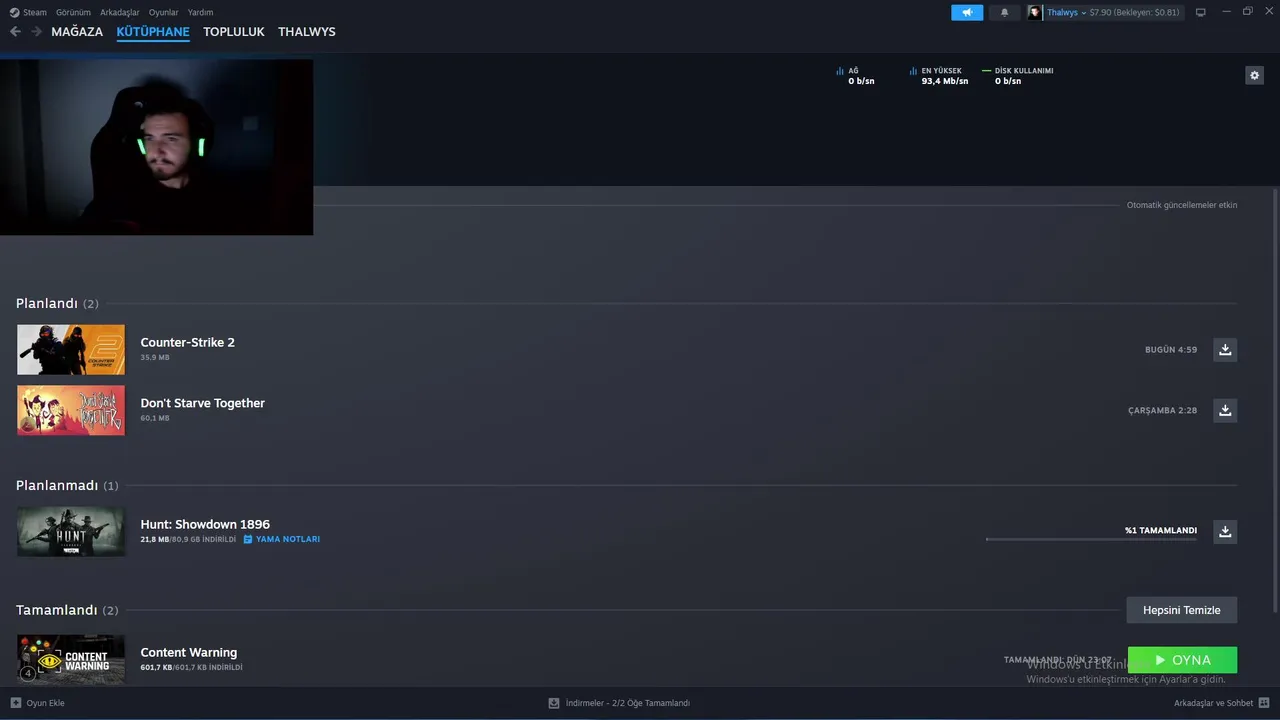Open Arkadaşlar ve Sohbet
Viewport: 1280px width, 720px height.
[x=1213, y=703]
